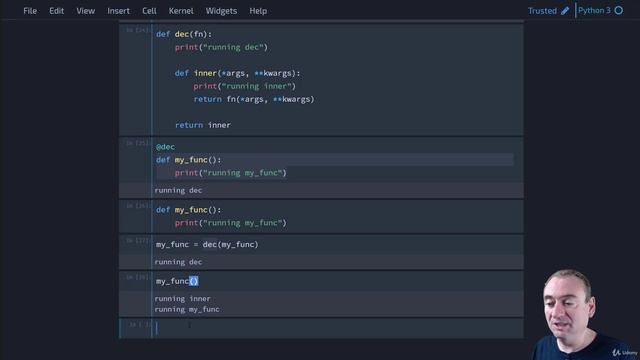The width and height of the screenshot is (640, 360).
Task: Open the Widgets menu
Action: [221, 11]
